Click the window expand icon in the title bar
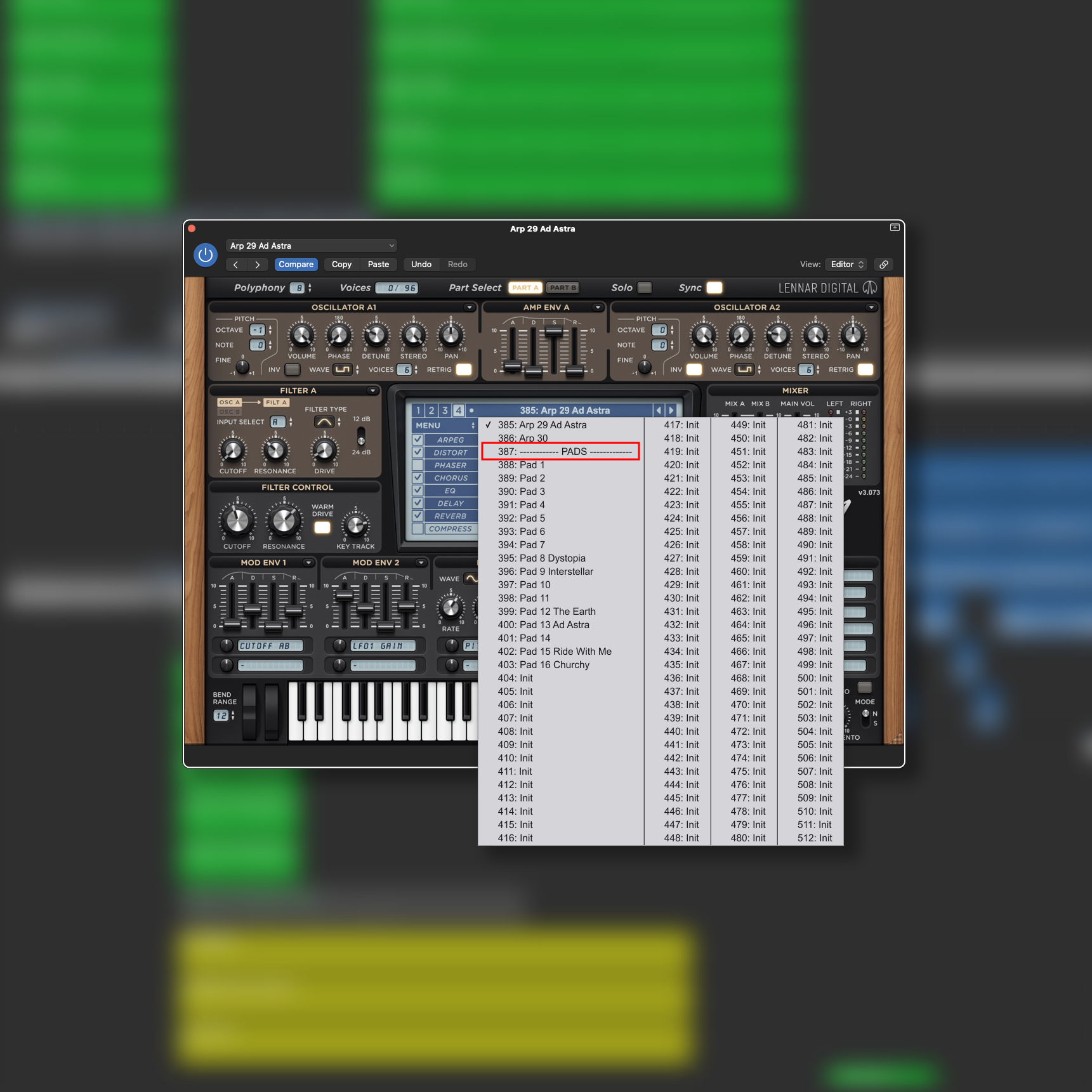This screenshot has height=1092, width=1092. coord(895,227)
